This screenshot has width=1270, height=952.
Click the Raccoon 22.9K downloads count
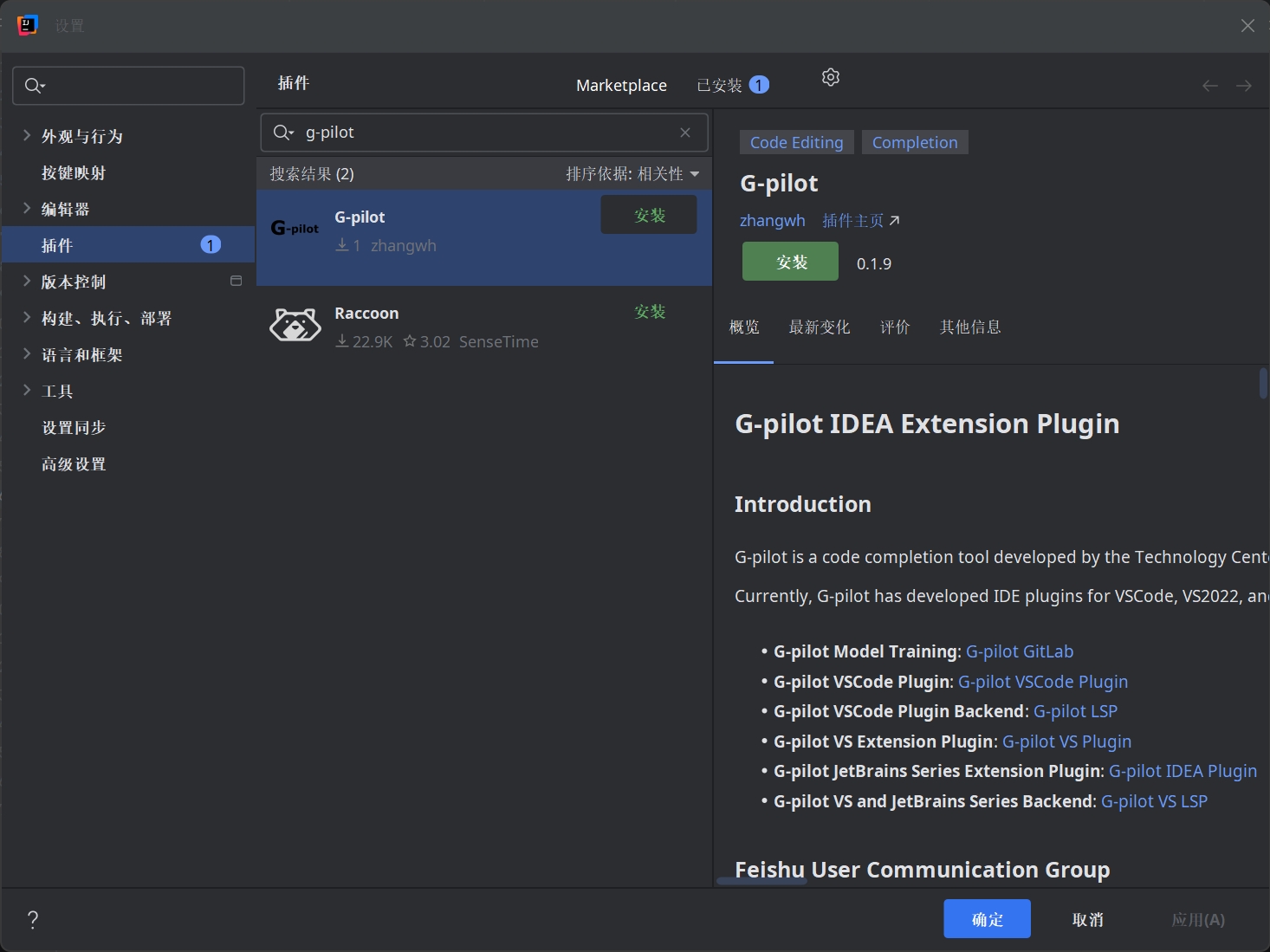point(364,341)
